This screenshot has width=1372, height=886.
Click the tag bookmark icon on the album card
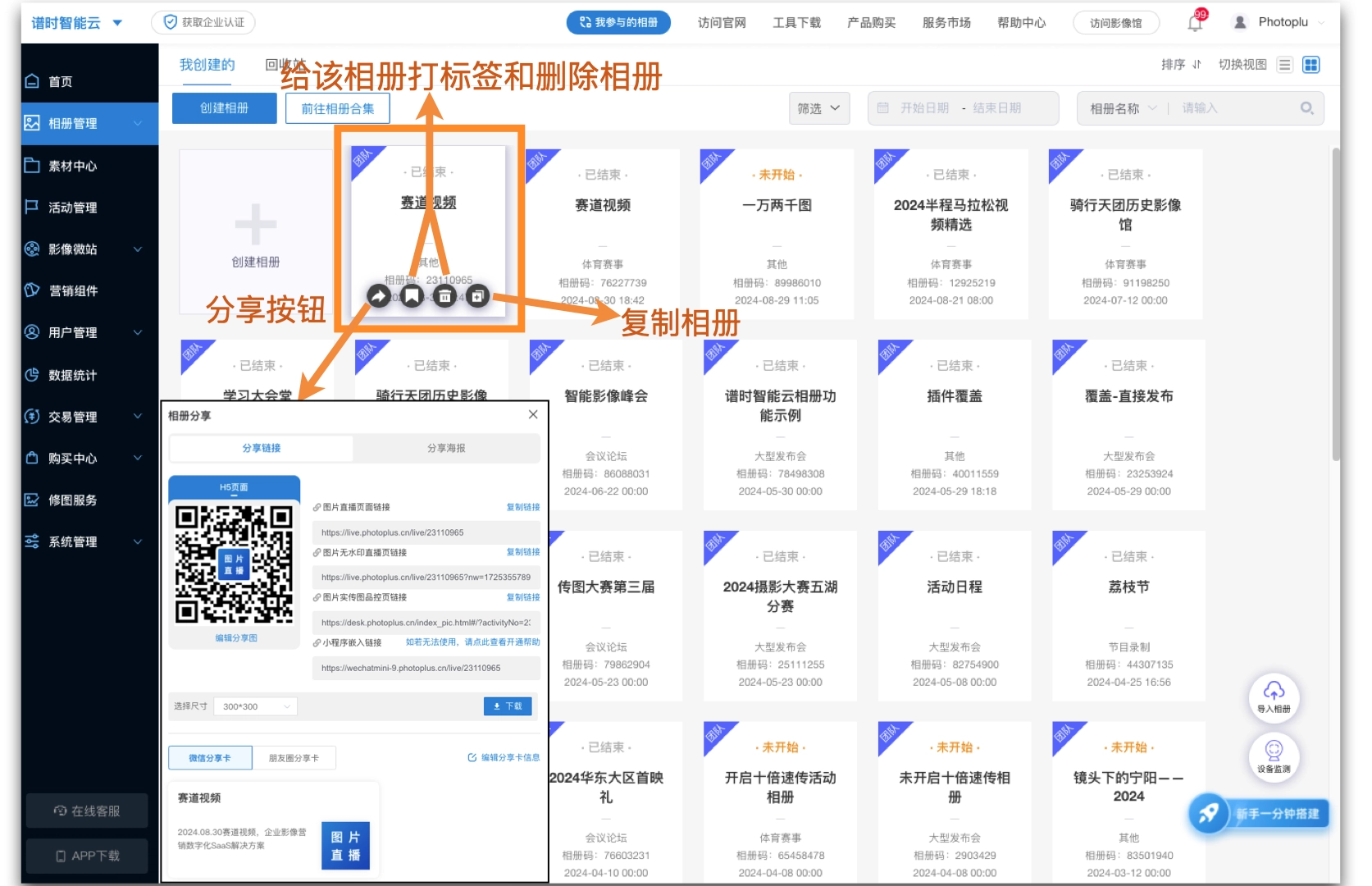pos(412,295)
